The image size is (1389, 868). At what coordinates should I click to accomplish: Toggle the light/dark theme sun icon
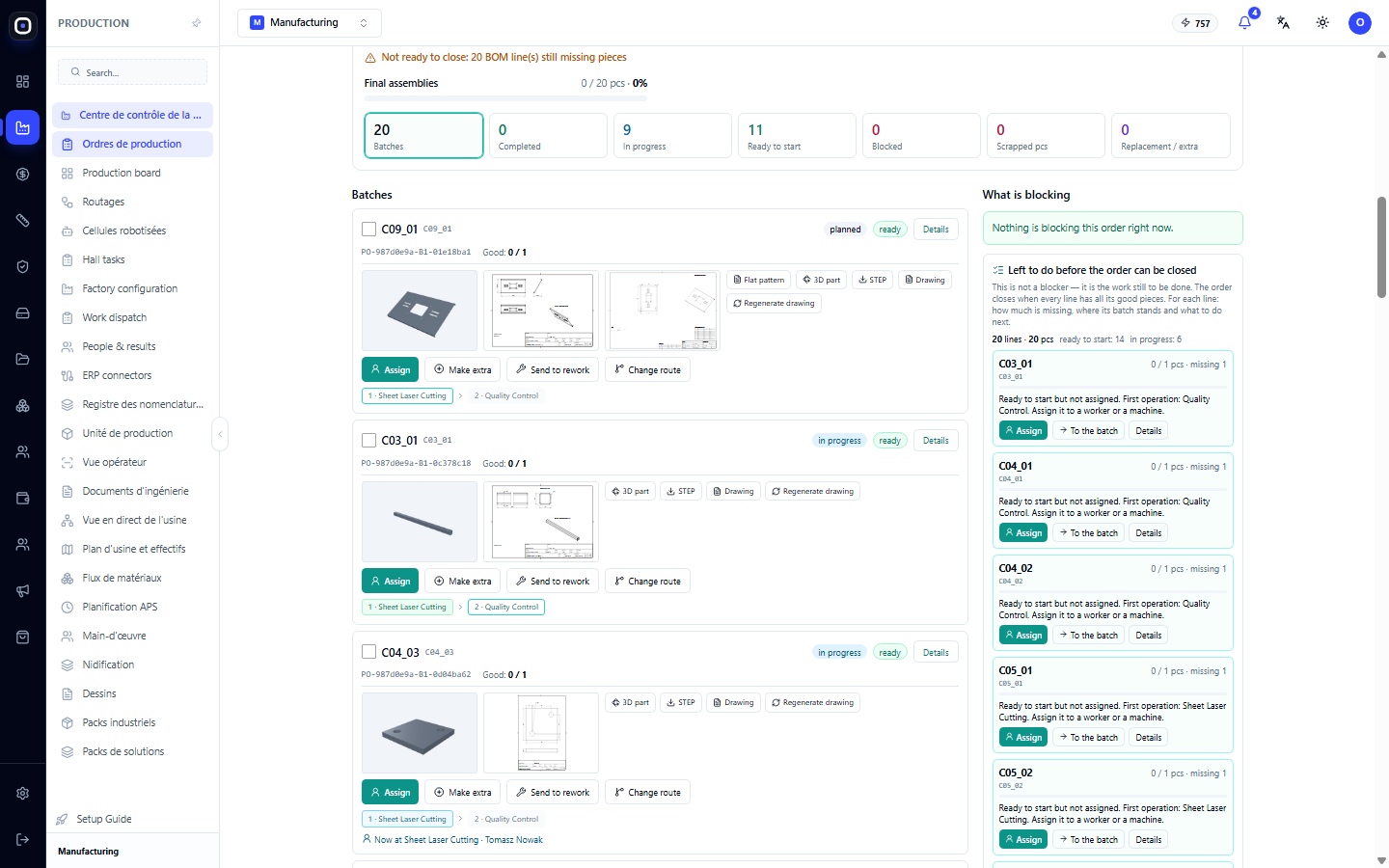(1322, 22)
